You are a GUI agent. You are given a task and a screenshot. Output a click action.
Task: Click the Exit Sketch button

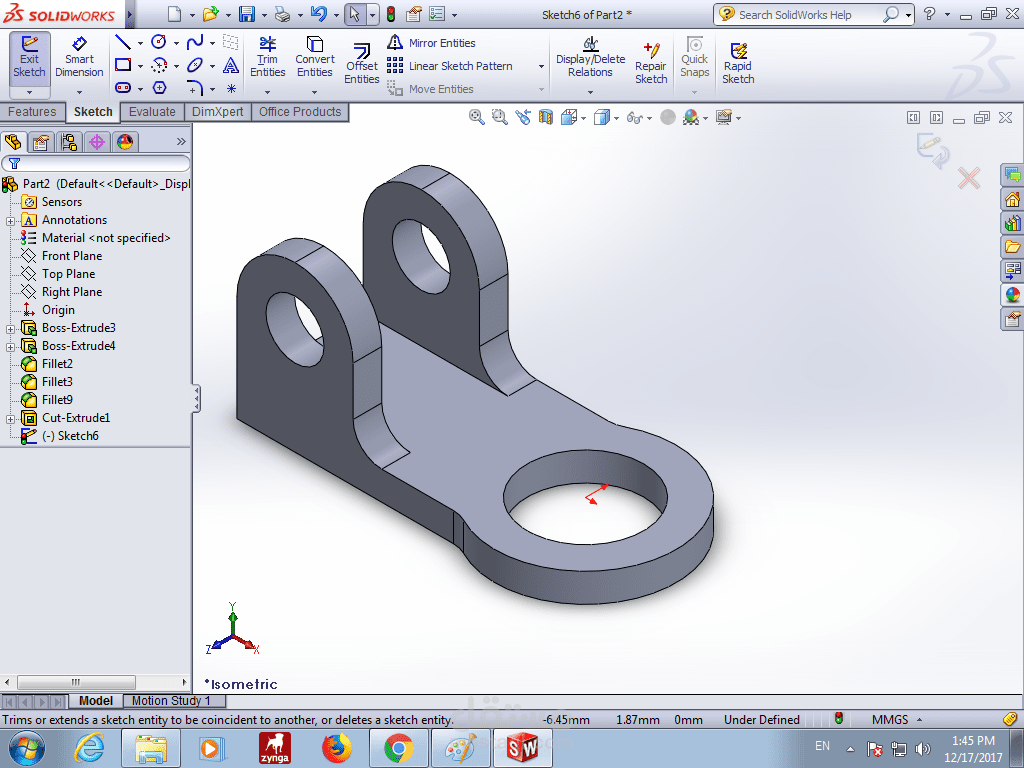pos(29,58)
